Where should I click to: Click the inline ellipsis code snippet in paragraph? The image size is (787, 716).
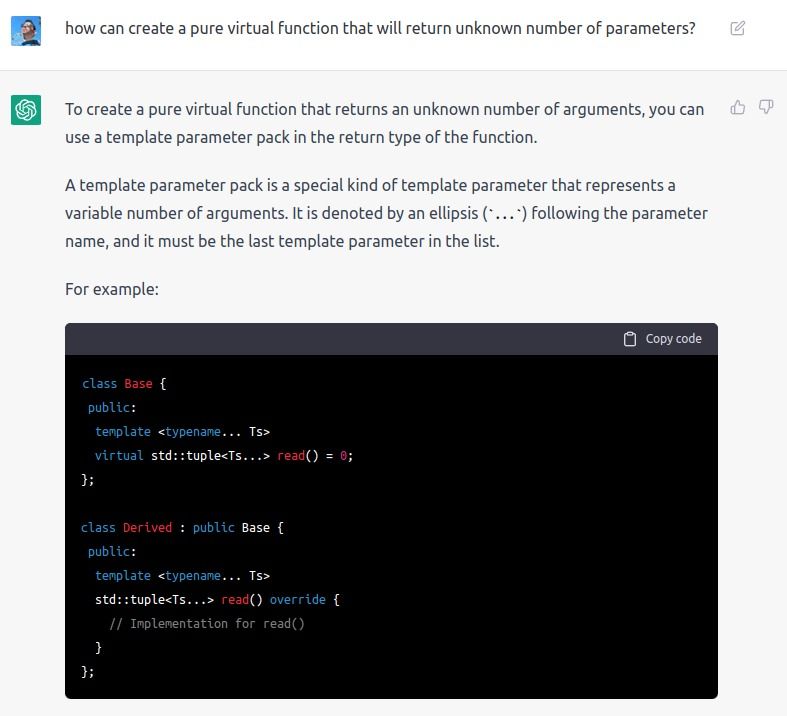[504, 214]
